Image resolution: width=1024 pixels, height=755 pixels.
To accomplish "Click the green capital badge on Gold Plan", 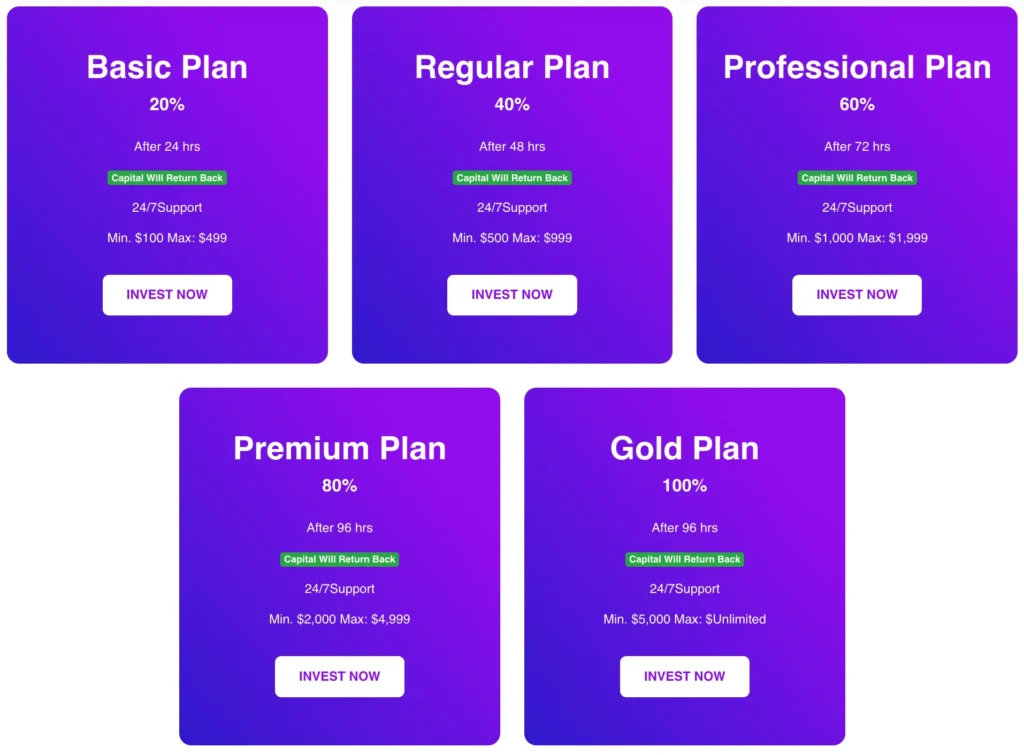I will pyautogui.click(x=684, y=559).
